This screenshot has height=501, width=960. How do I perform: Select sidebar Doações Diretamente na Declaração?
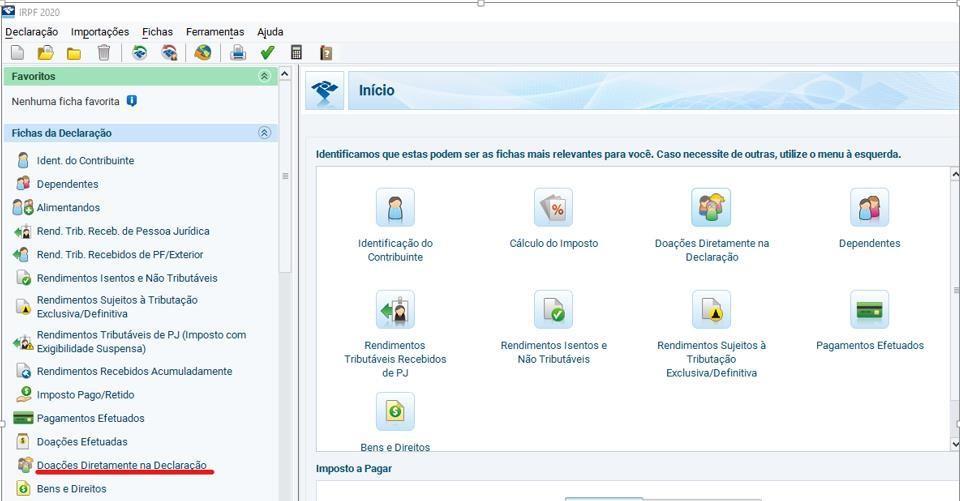(121, 465)
